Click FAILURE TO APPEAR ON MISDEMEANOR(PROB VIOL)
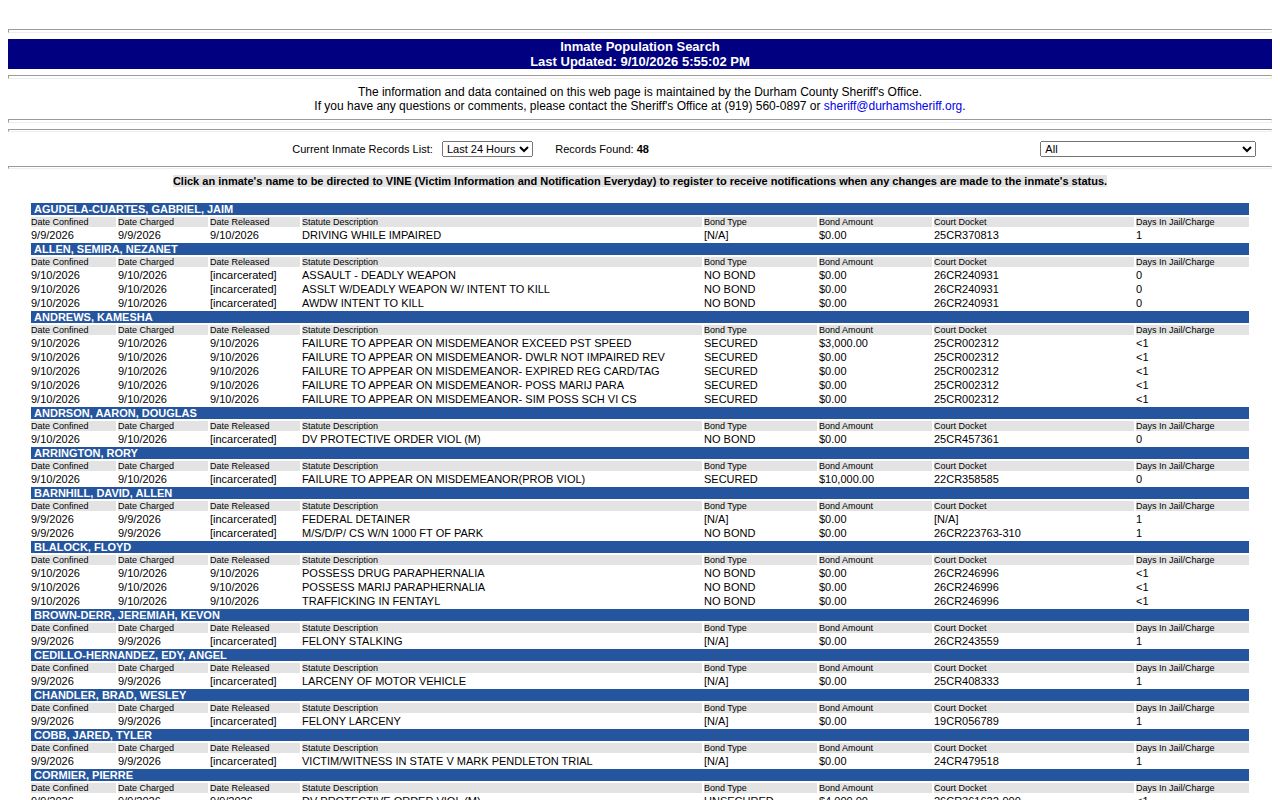 [443, 479]
